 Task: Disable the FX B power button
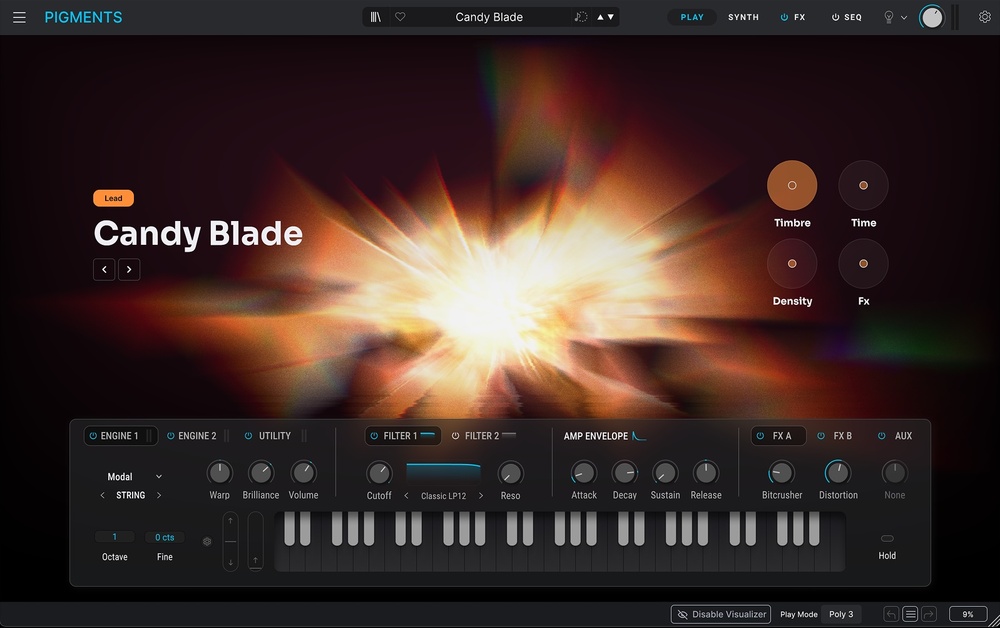point(821,436)
